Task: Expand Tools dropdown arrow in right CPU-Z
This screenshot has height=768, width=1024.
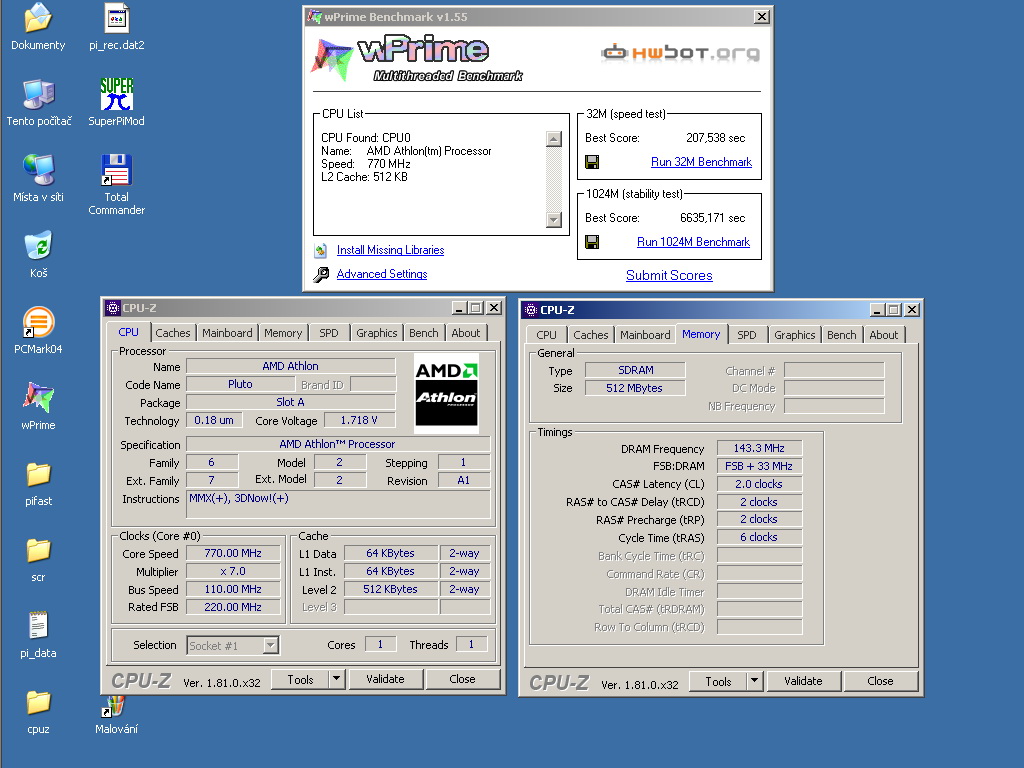Action: tap(754, 681)
